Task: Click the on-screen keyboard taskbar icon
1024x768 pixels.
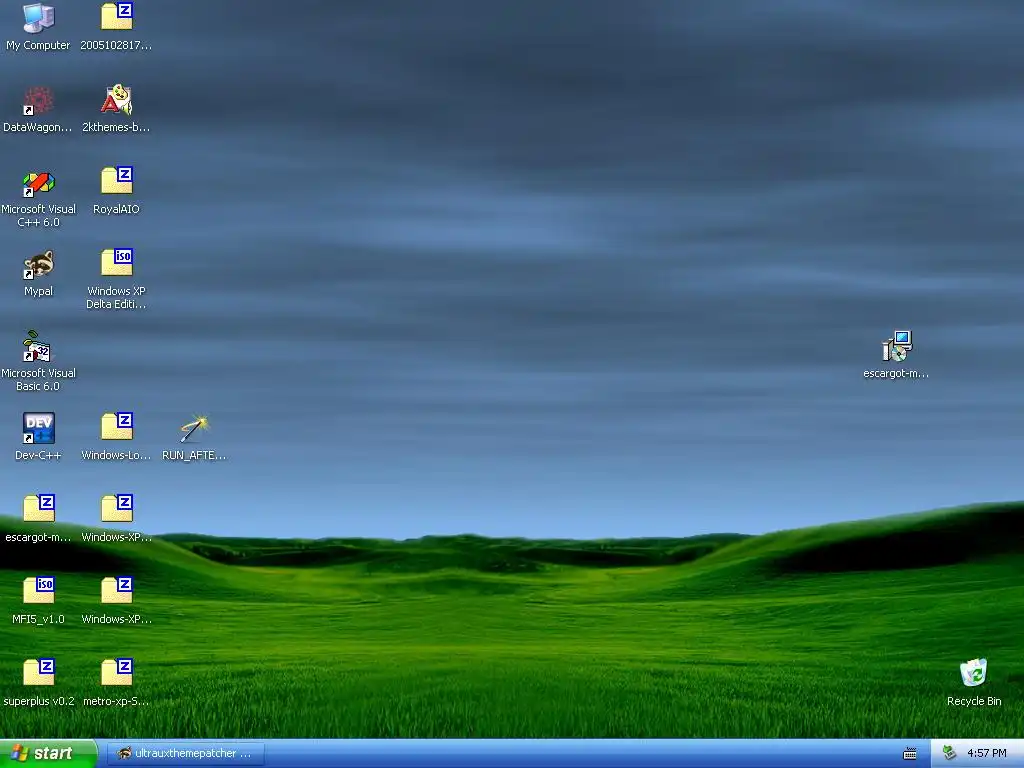Action: pos(910,754)
